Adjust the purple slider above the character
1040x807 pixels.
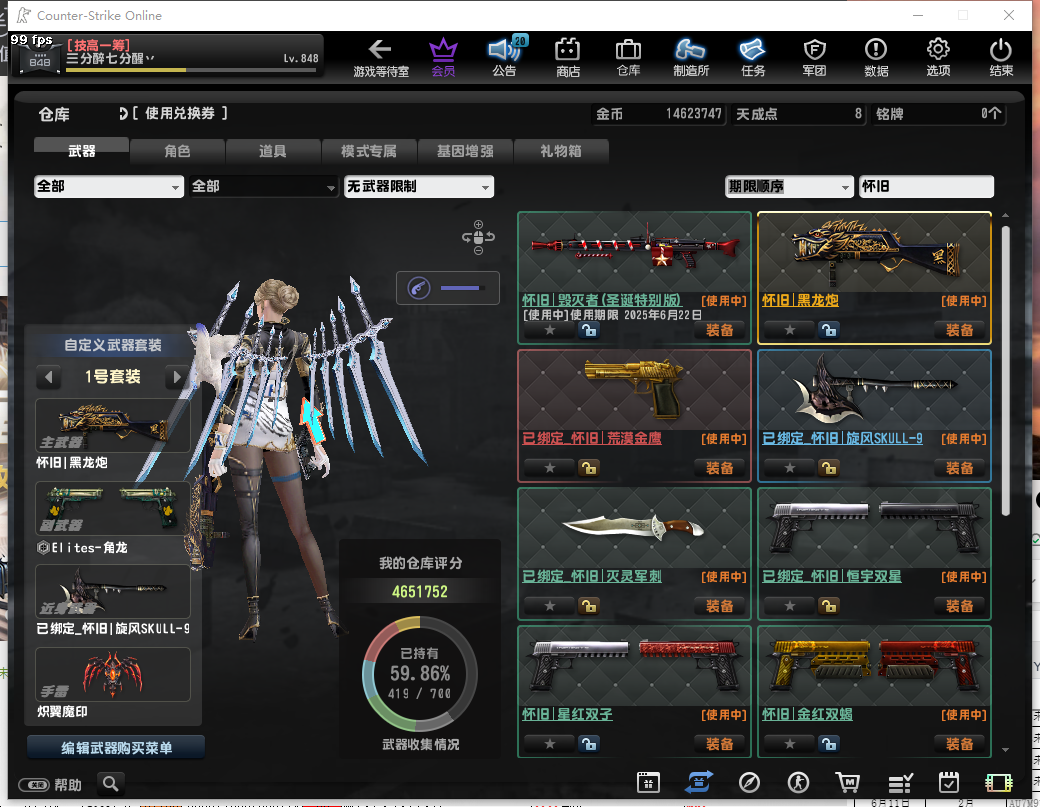point(461,288)
